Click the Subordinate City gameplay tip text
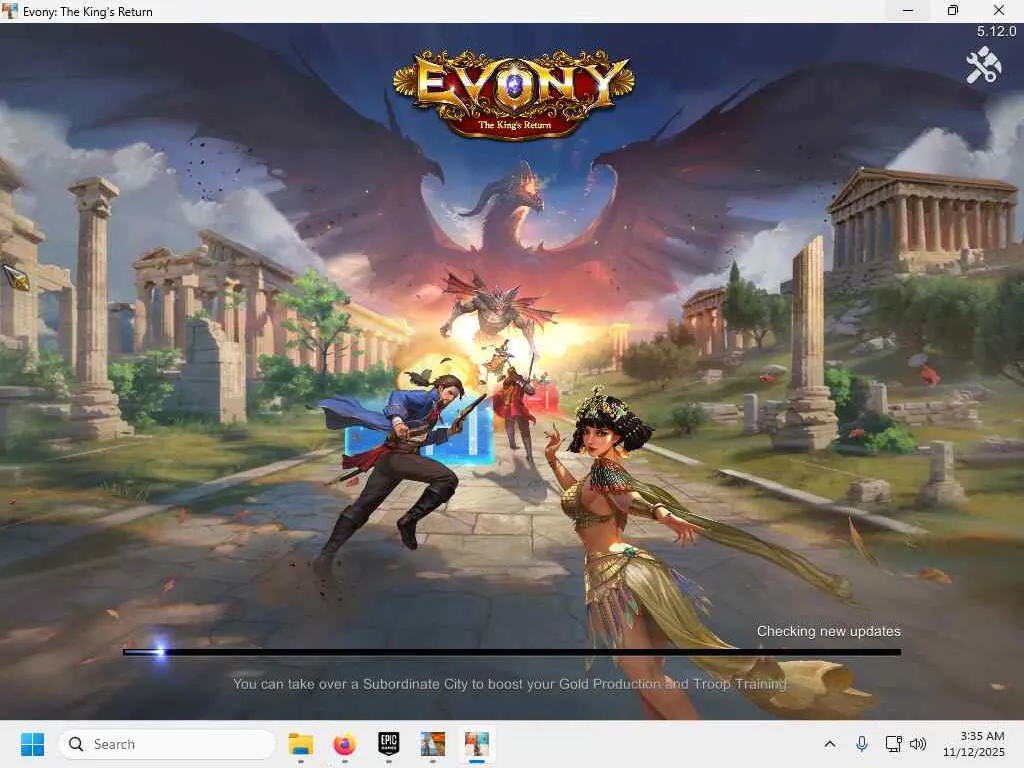 (x=510, y=684)
